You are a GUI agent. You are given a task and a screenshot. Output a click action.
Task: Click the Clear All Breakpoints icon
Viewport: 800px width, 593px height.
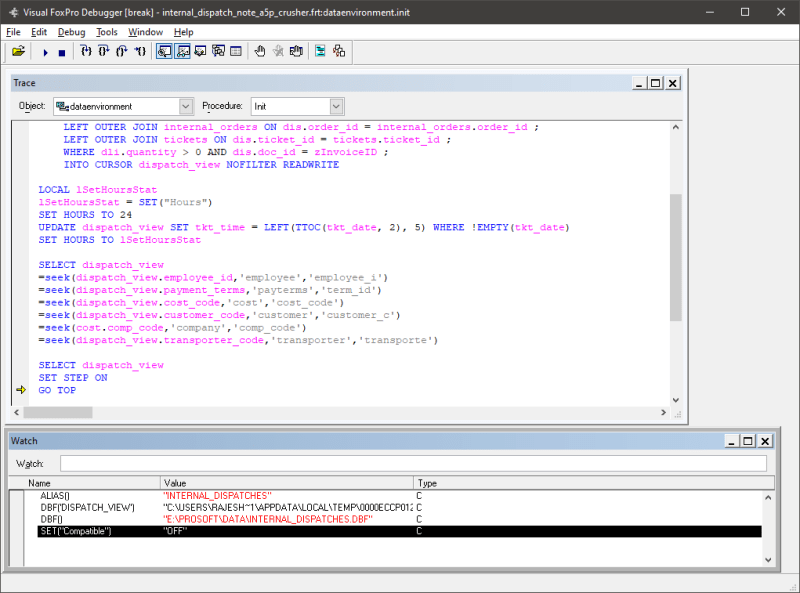tap(278, 51)
